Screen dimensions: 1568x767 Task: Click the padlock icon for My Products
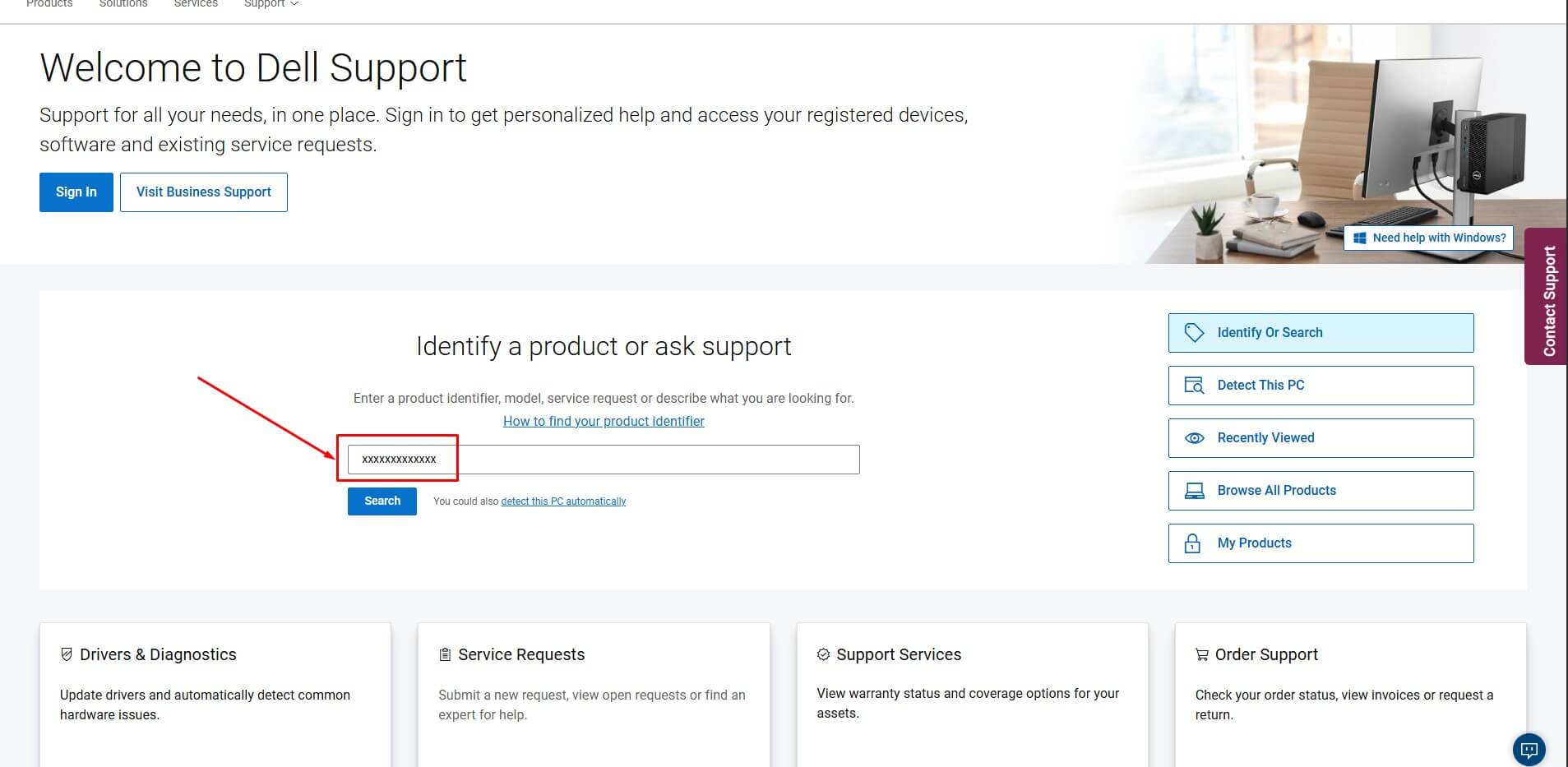click(1192, 543)
